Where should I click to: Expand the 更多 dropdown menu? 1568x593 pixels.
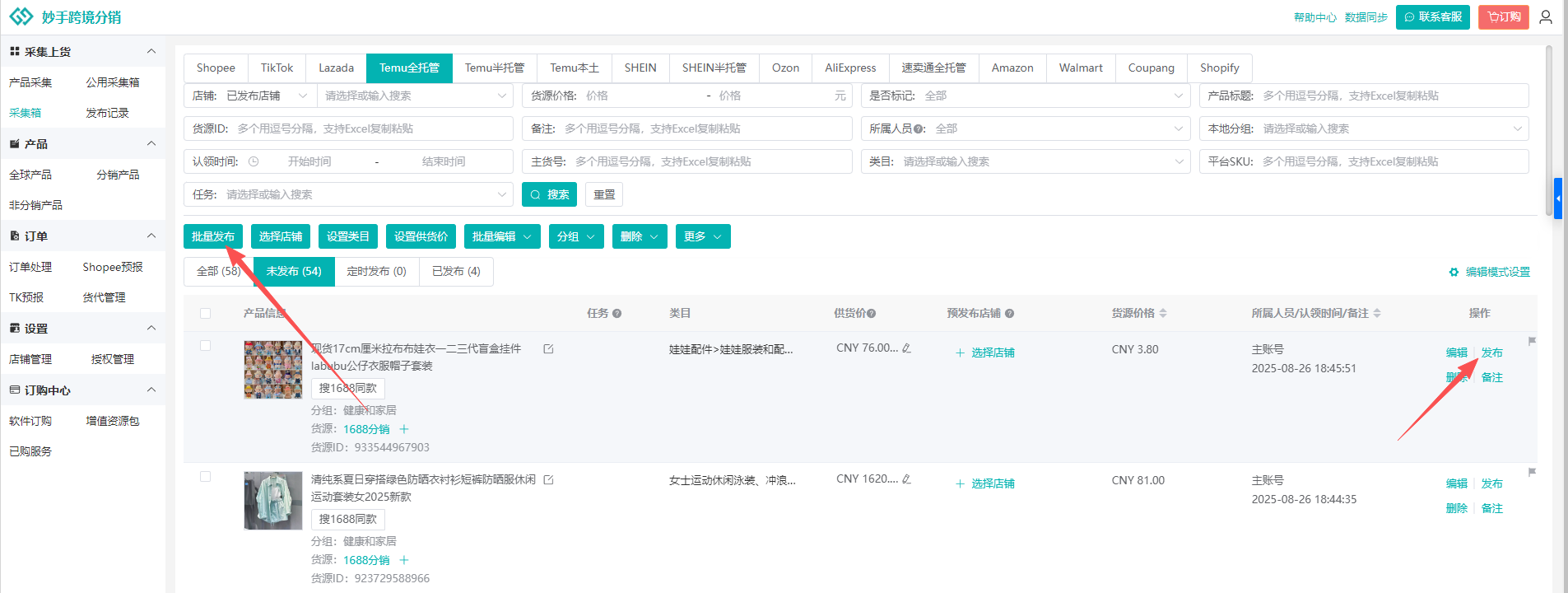click(x=702, y=236)
